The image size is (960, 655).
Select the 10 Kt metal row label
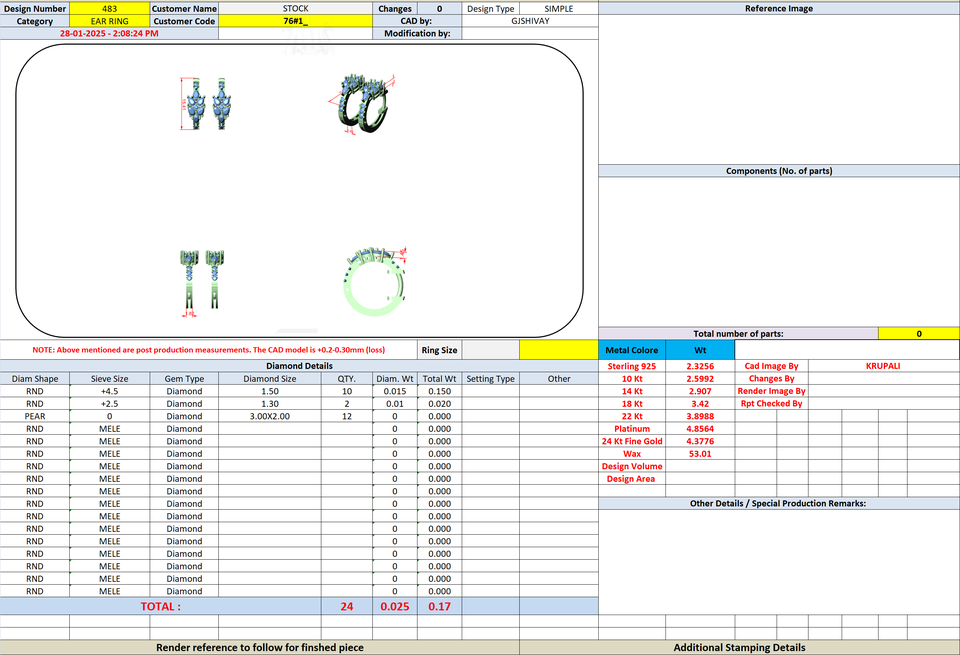[x=632, y=379]
